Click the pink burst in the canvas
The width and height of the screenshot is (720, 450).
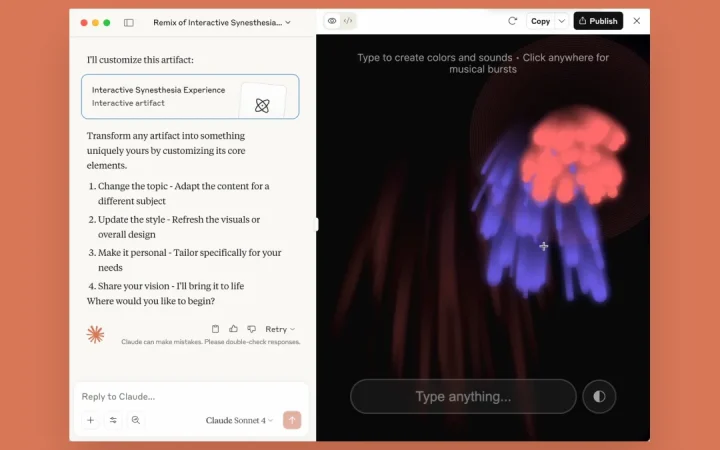pyautogui.click(x=574, y=156)
